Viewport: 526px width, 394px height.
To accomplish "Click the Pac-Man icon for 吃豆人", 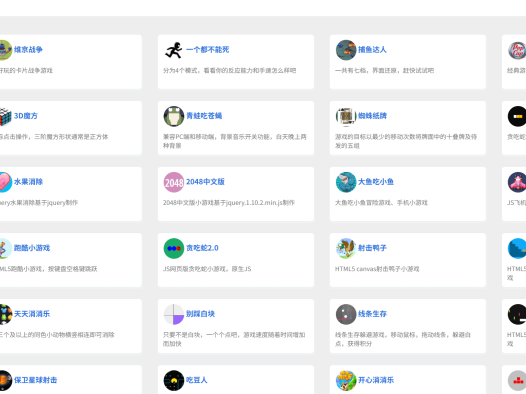I will (174, 381).
